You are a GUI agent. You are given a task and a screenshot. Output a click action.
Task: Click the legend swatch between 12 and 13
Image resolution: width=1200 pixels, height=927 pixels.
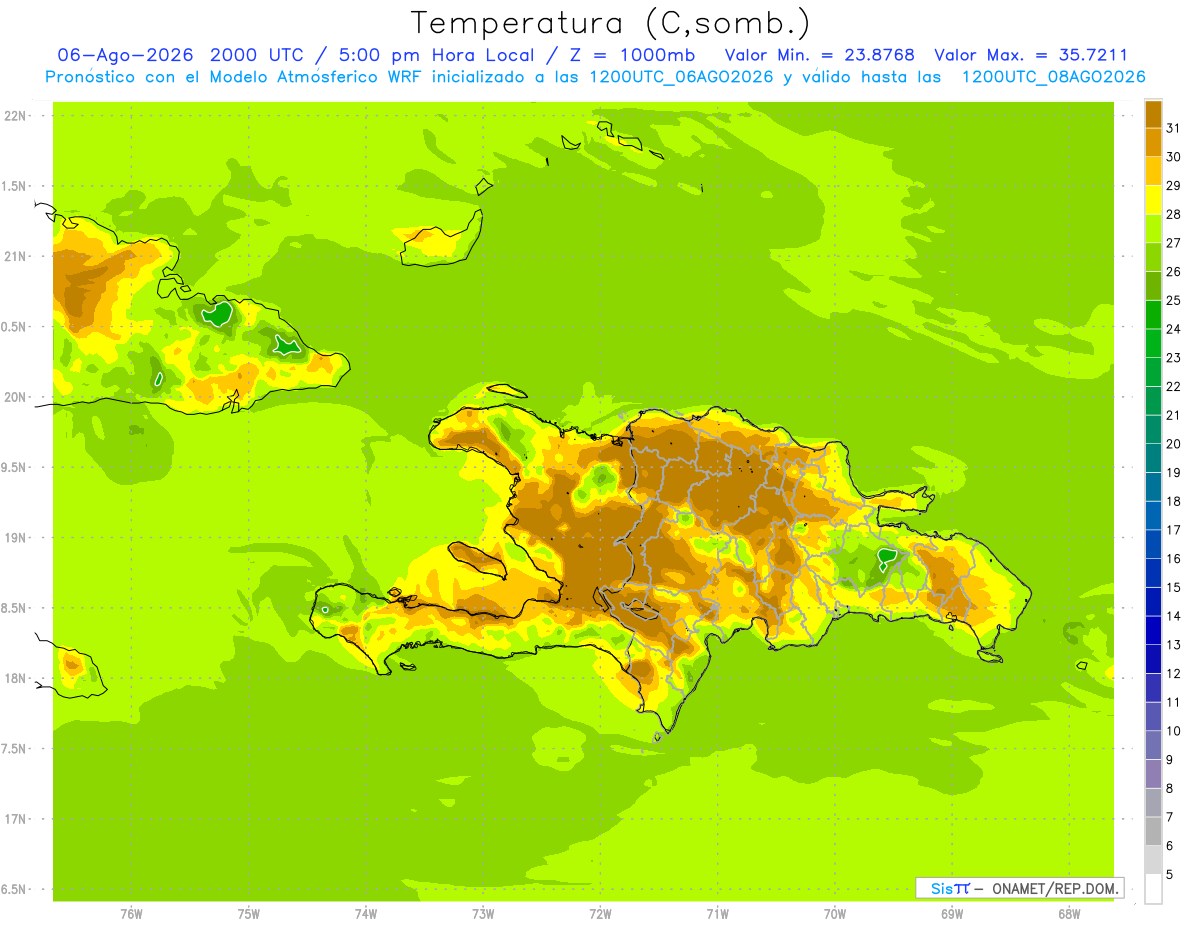tap(1153, 659)
